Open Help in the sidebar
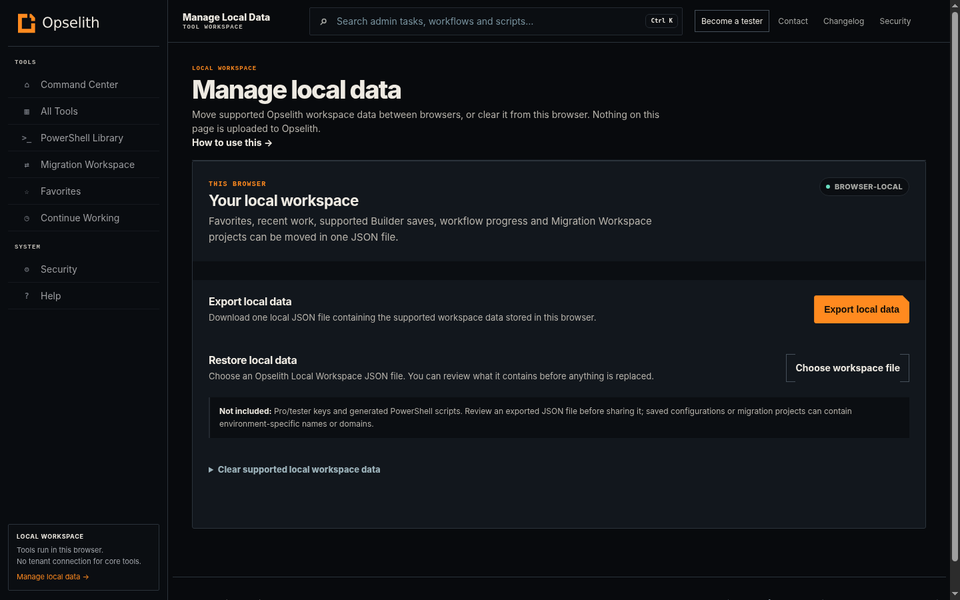960x600 pixels. click(83, 296)
